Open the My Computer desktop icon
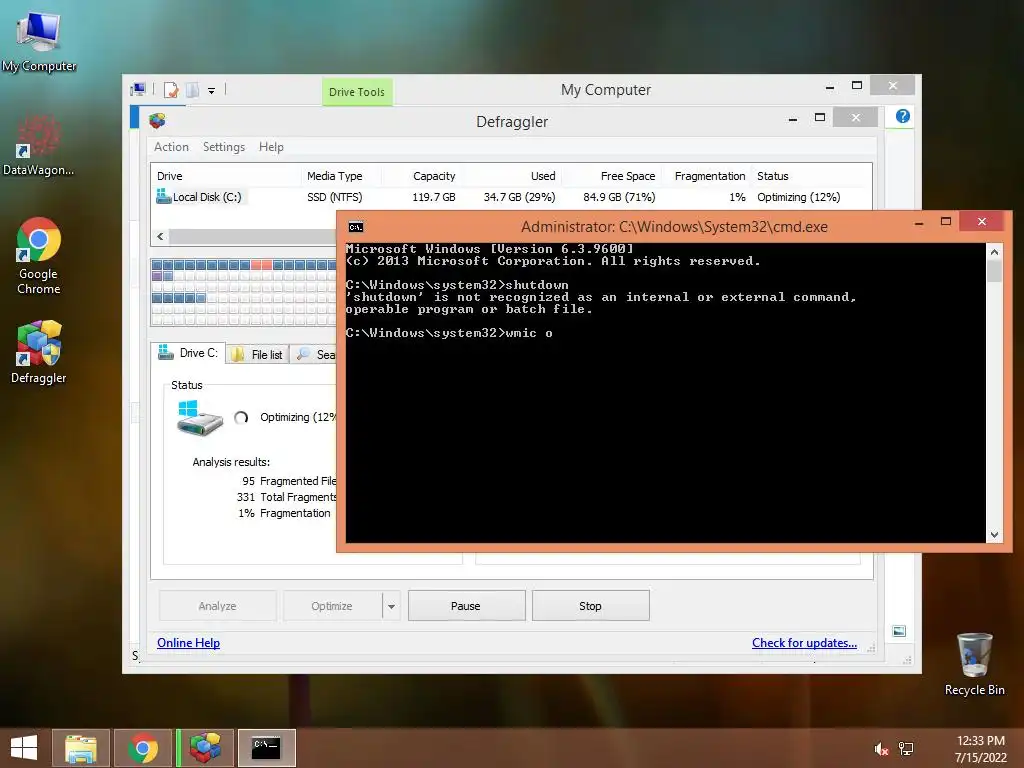Screen dimensions: 1024x768 tap(39, 40)
